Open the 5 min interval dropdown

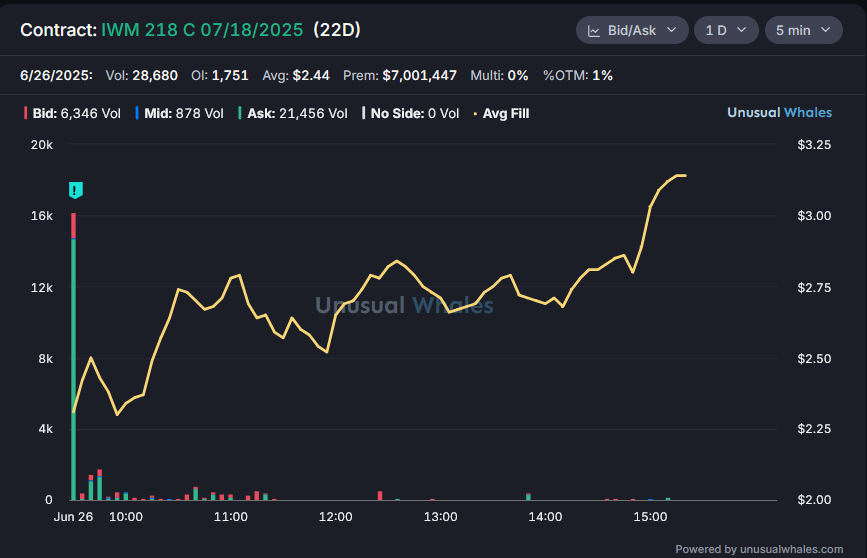point(803,30)
